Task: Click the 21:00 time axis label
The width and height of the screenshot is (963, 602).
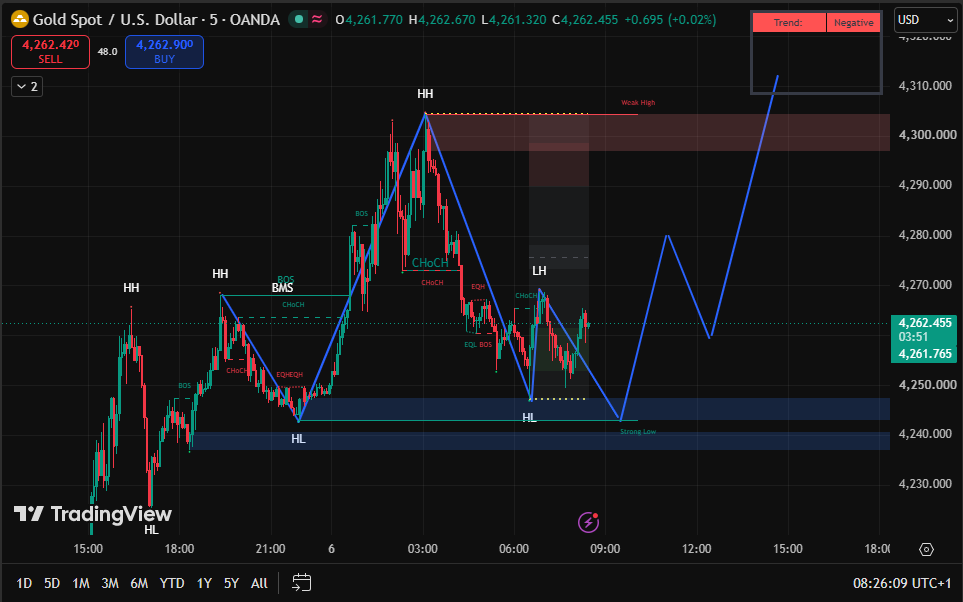Action: click(271, 549)
